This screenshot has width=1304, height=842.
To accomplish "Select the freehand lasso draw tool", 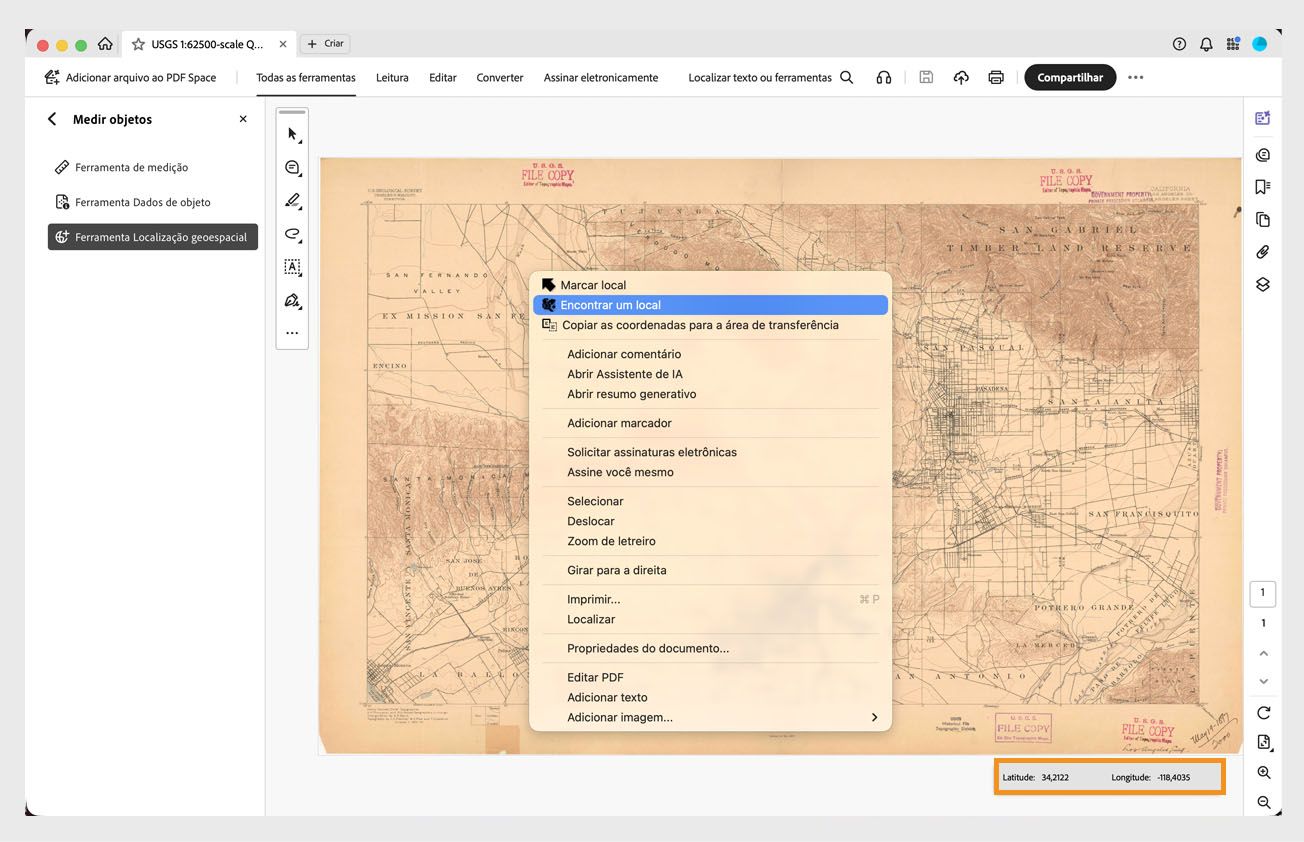I will coord(292,234).
